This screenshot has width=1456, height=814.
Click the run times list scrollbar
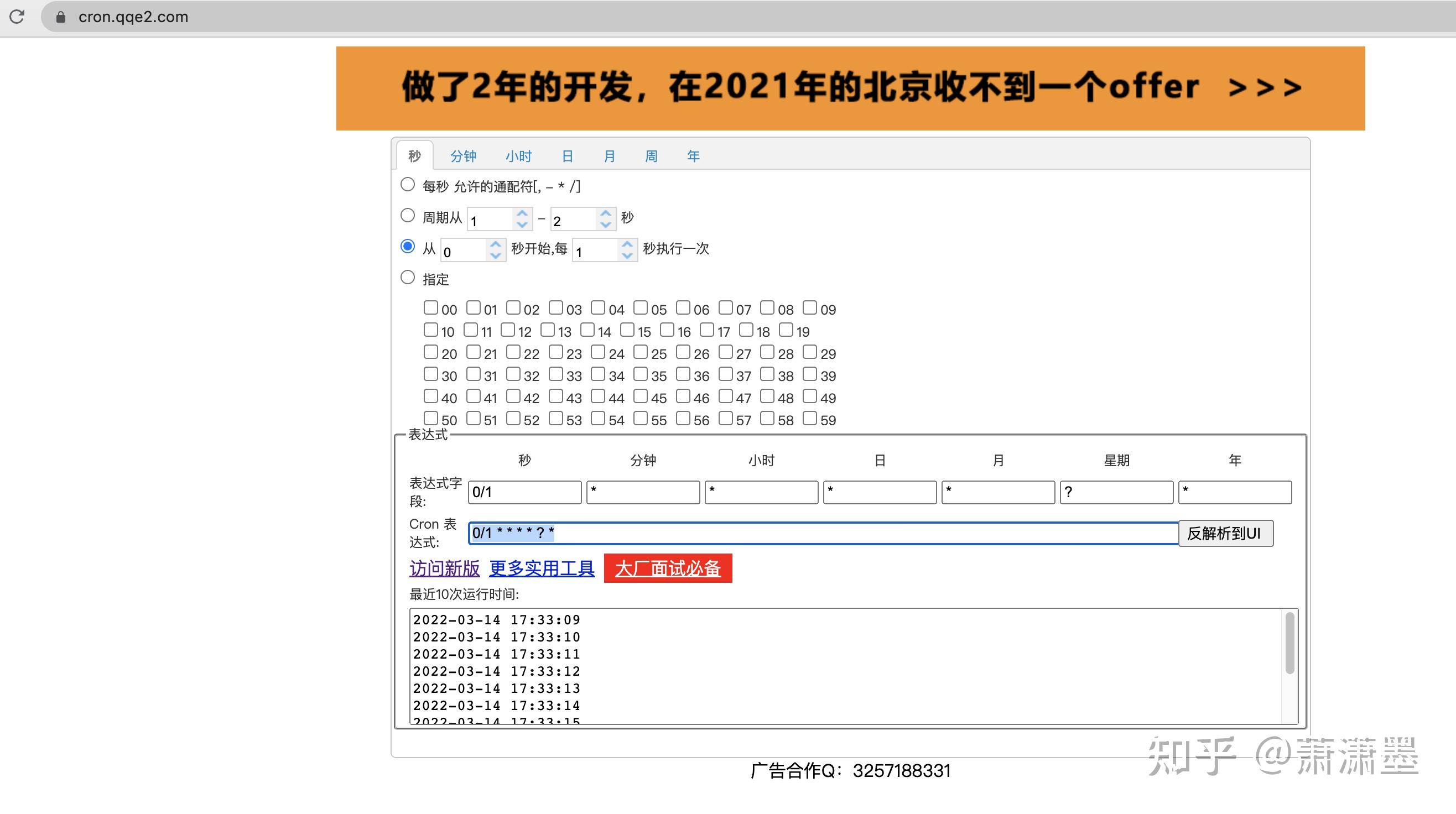point(1290,644)
